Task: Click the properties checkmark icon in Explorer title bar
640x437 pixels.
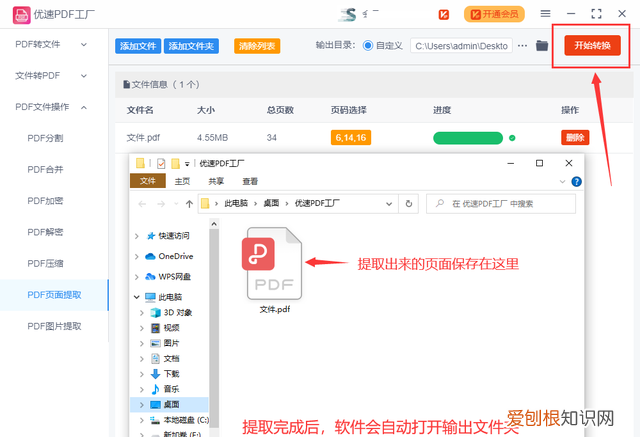Action: coord(161,164)
